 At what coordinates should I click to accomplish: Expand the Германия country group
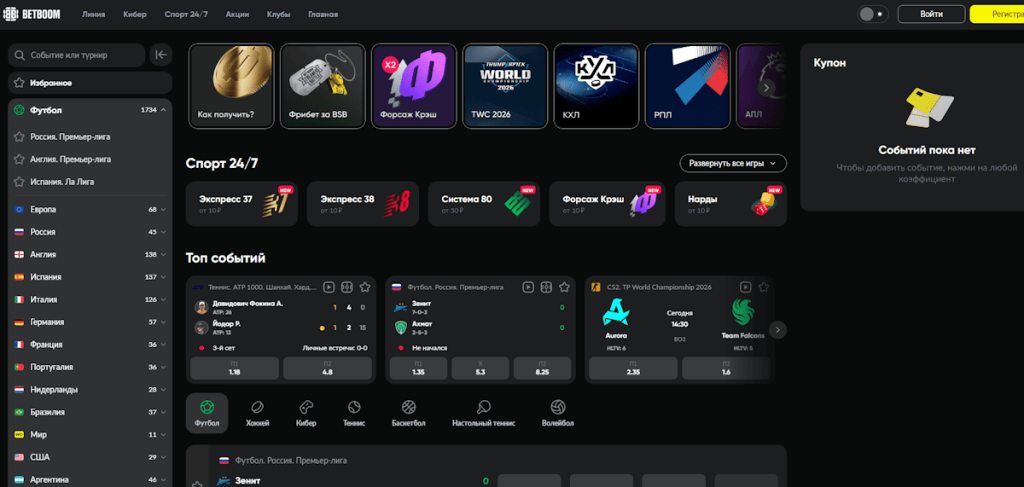[163, 322]
